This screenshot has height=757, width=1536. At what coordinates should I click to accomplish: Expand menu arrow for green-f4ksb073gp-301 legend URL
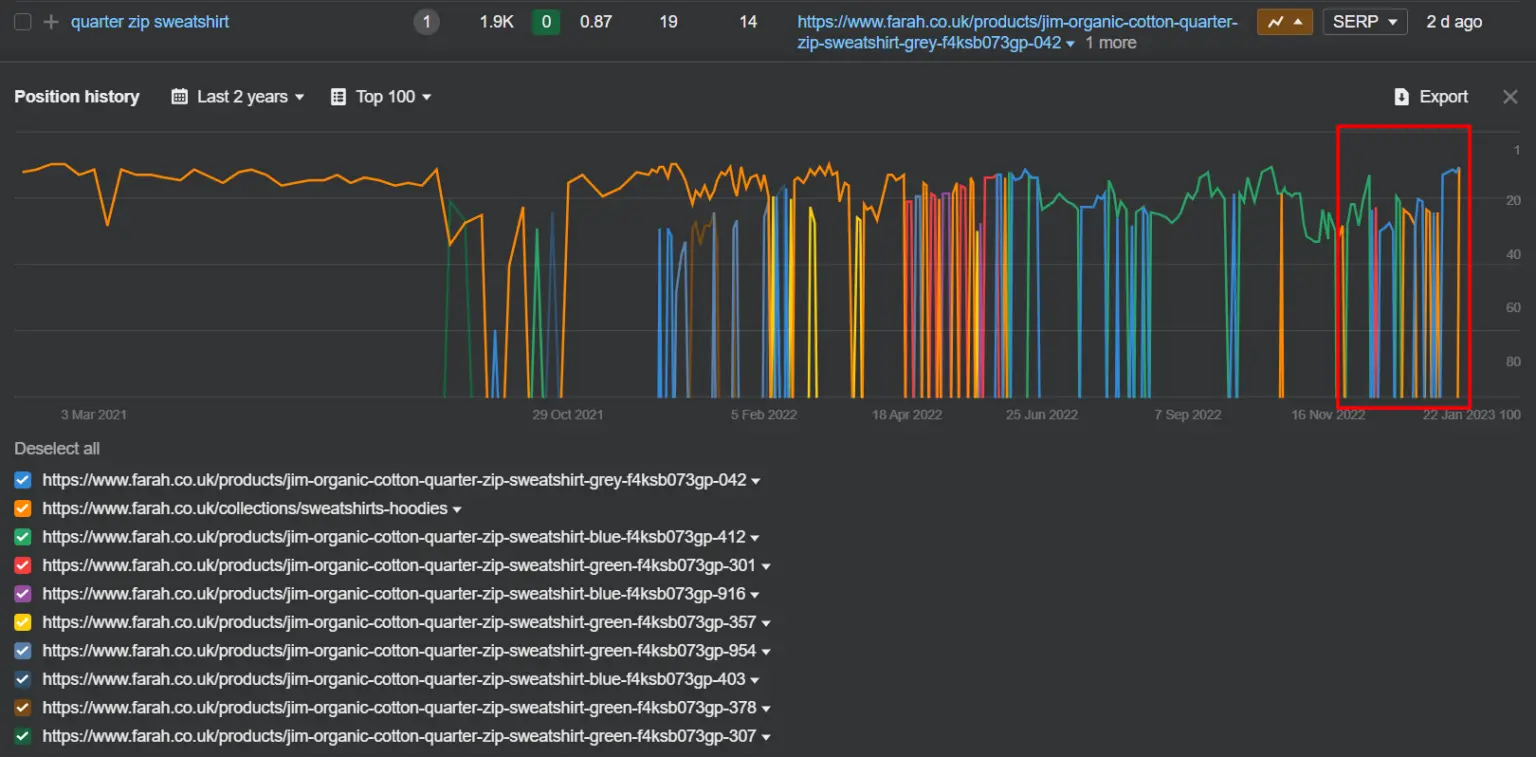pyautogui.click(x=766, y=567)
